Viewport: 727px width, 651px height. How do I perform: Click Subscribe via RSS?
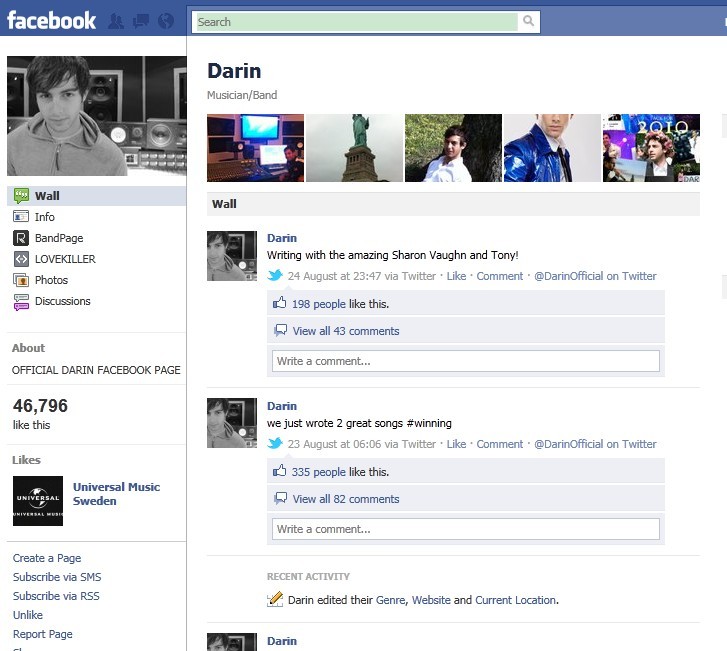56,596
